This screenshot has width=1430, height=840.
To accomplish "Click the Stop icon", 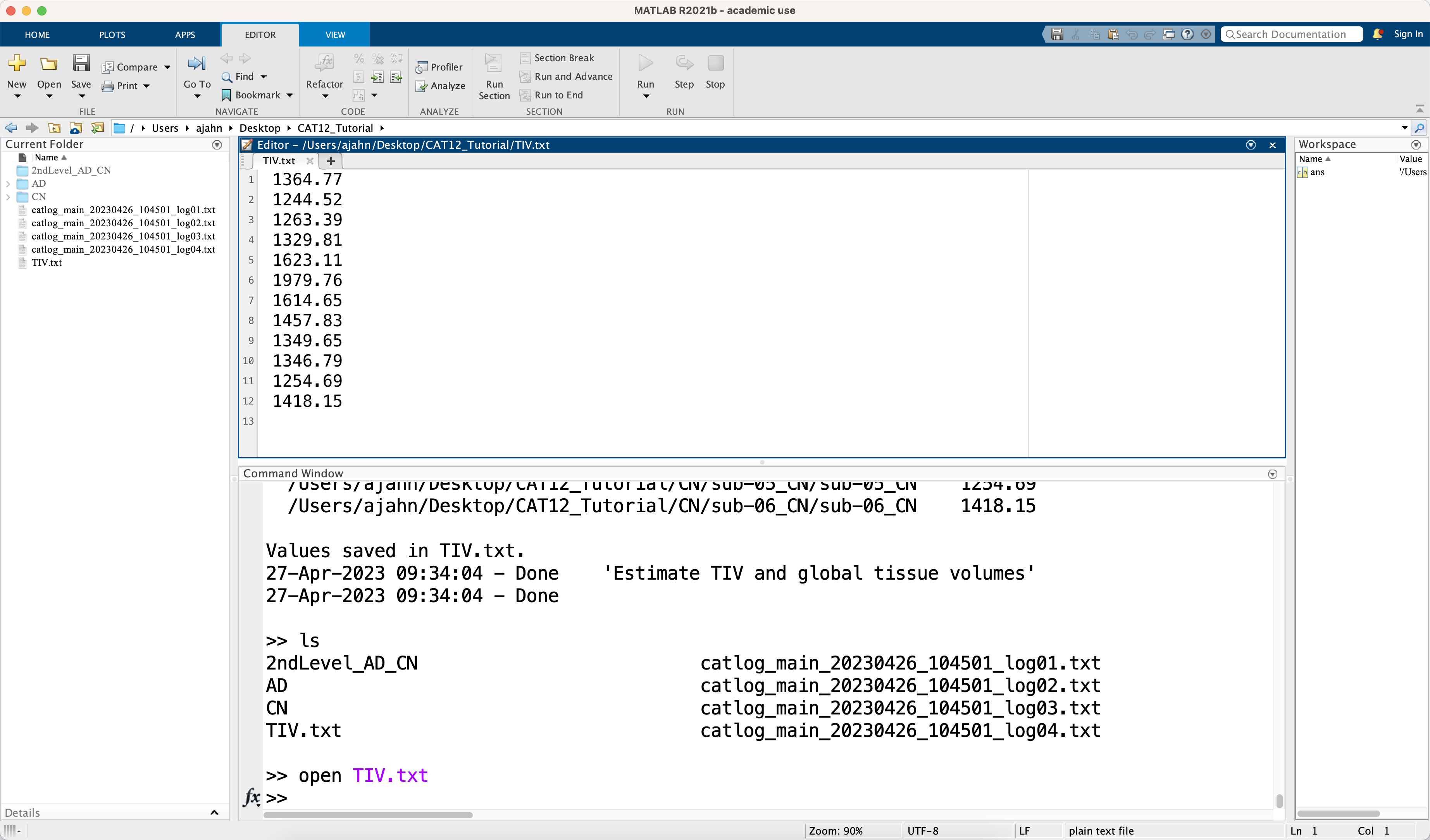I will pos(715,63).
